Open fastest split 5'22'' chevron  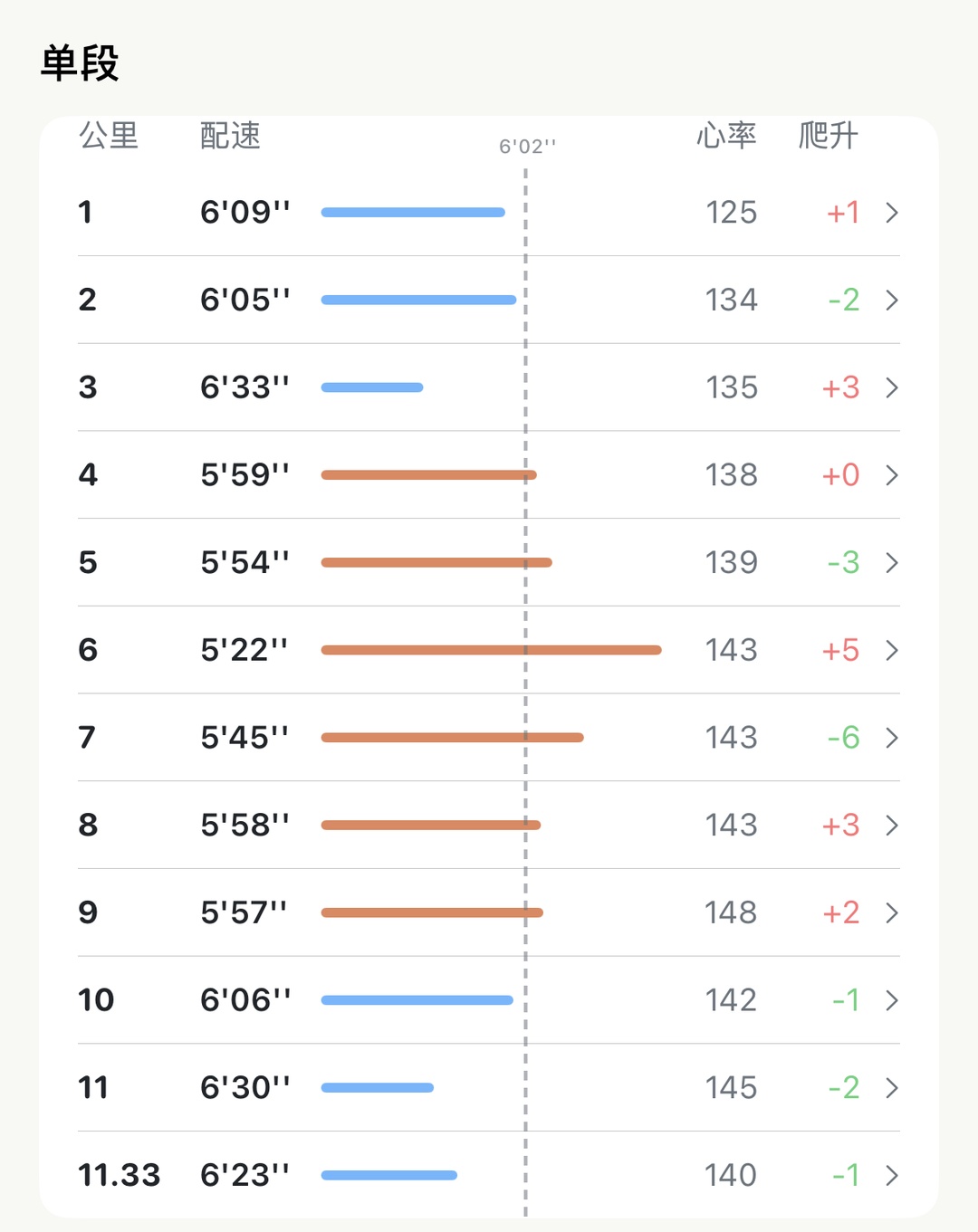[x=892, y=650]
